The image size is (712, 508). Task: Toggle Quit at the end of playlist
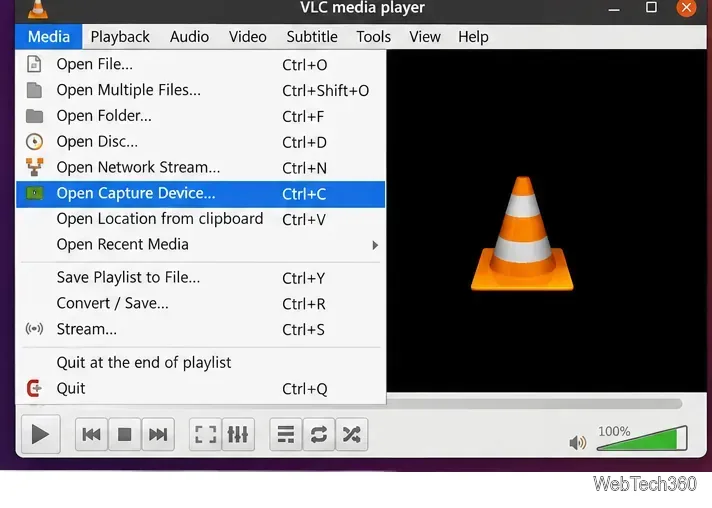(x=200, y=363)
